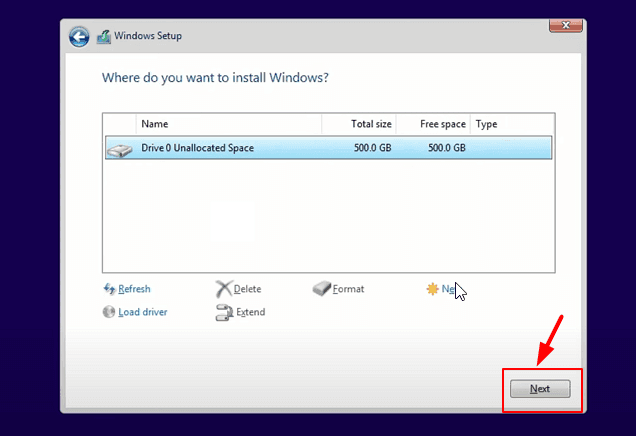This screenshot has height=436, width=636.
Task: Click the Load driver disc icon
Action: [x=109, y=312]
